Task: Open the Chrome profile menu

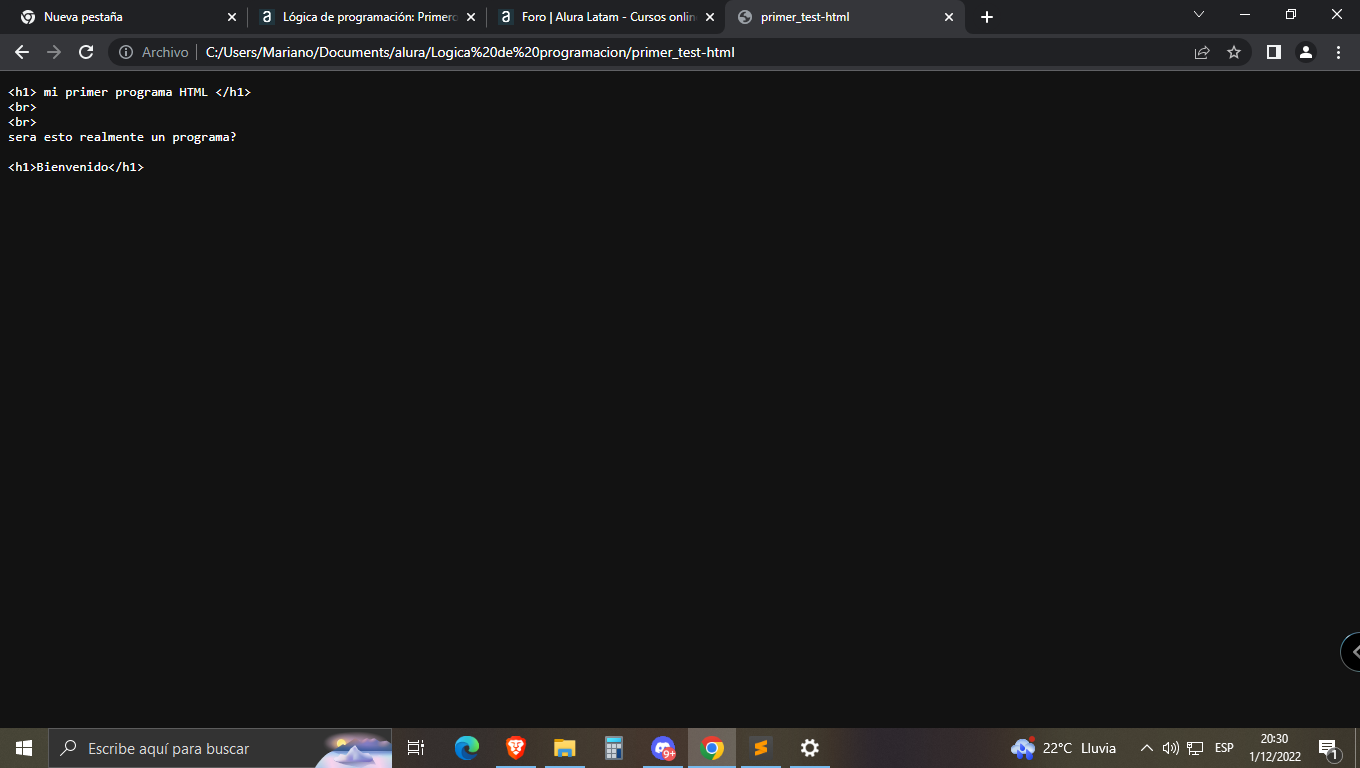Action: coord(1306,52)
